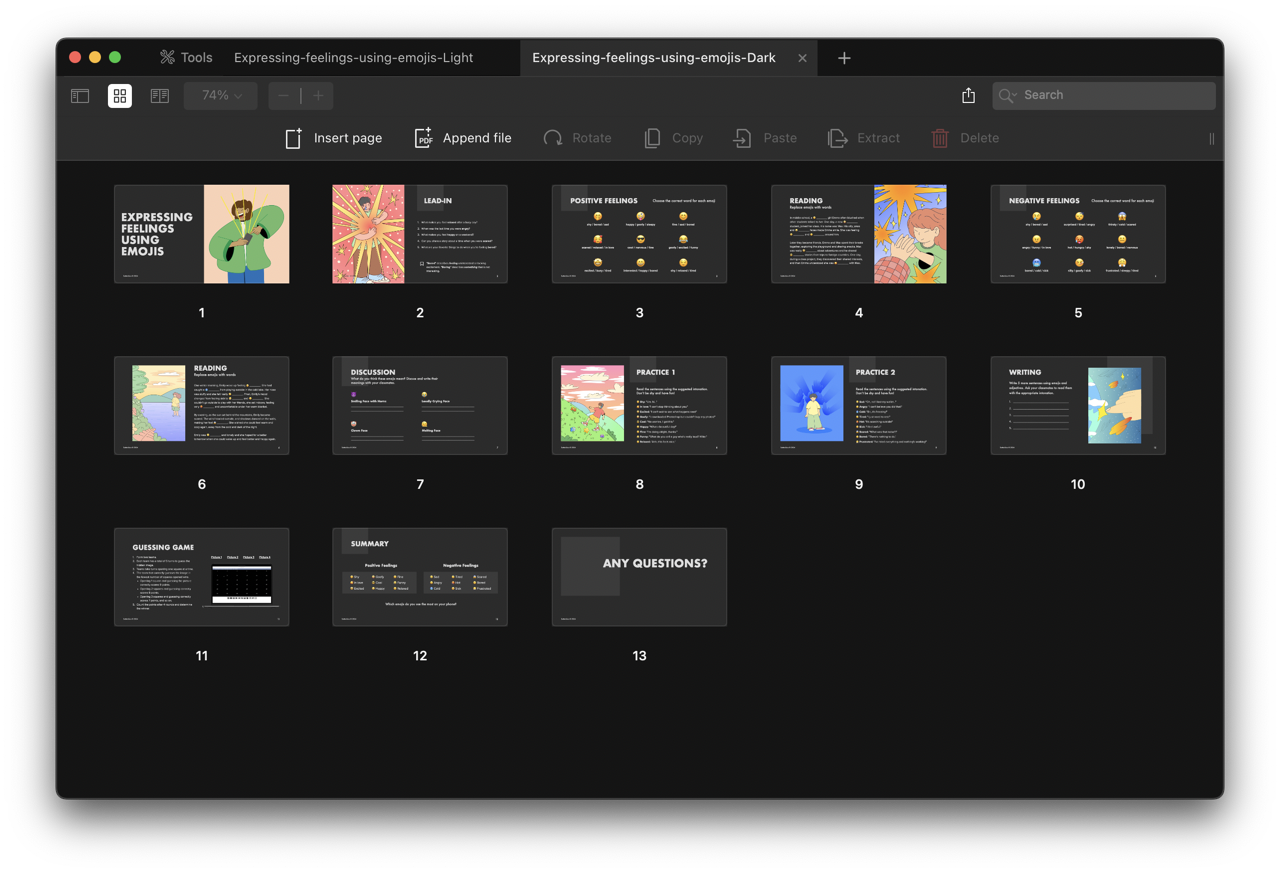Image resolution: width=1280 pixels, height=873 pixels.
Task: Expand the toolbar overflow handle at right
Action: (x=1211, y=139)
